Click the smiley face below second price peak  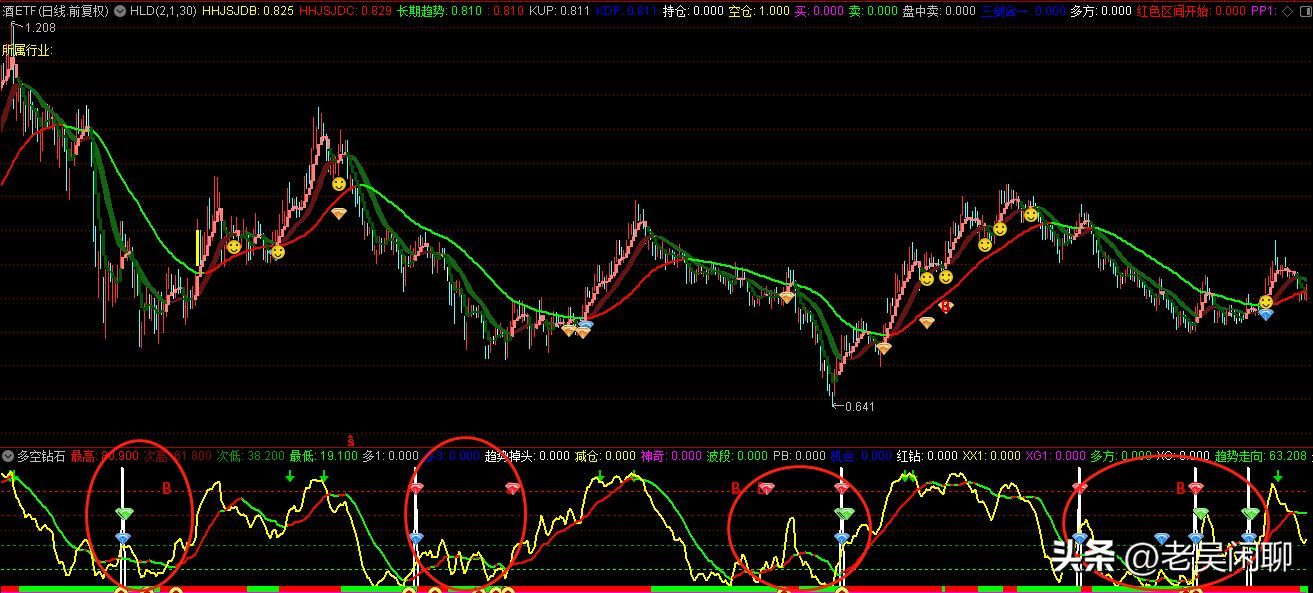[x=340, y=185]
